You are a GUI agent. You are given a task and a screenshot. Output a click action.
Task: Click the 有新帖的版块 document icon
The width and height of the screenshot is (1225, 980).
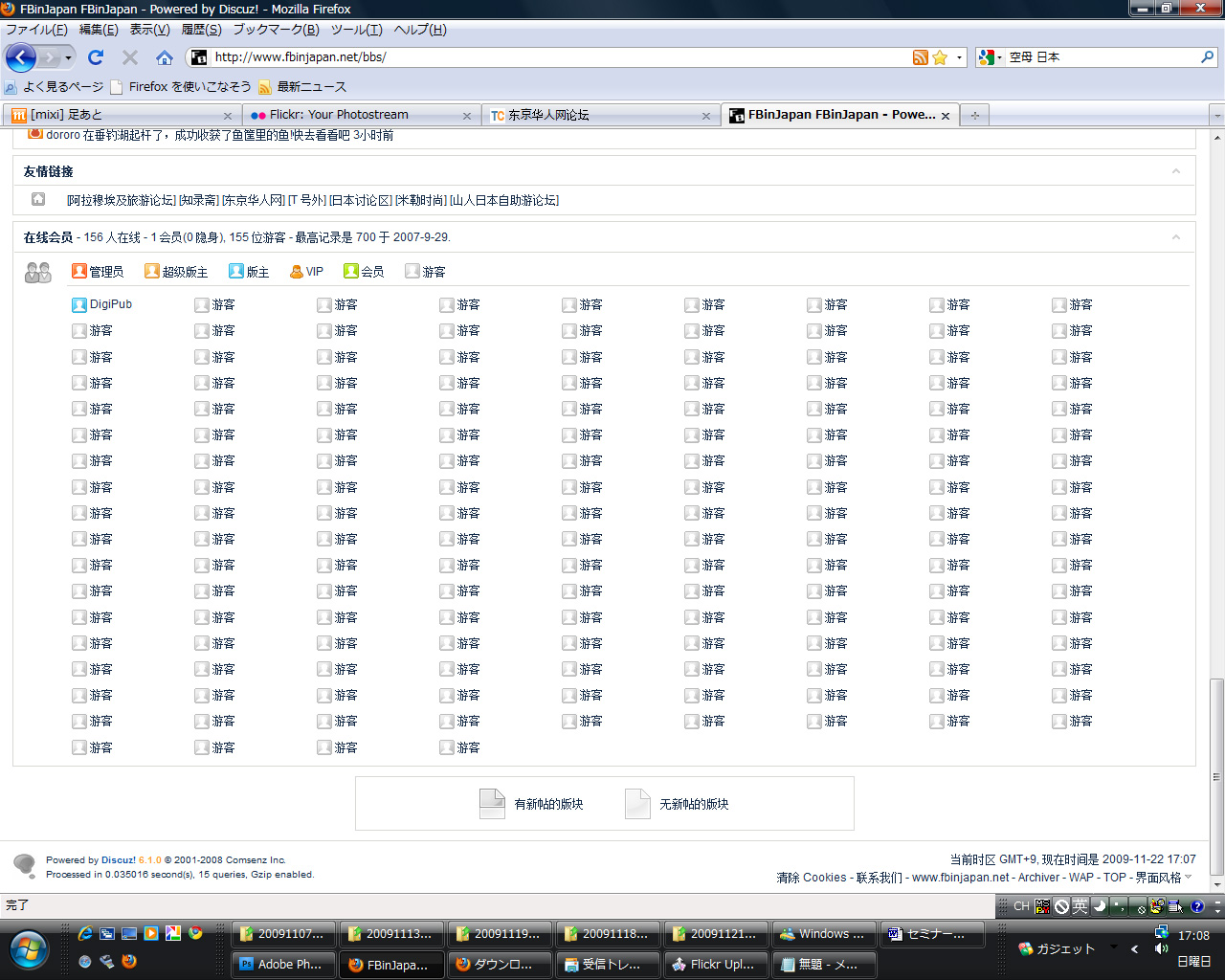coord(492,804)
